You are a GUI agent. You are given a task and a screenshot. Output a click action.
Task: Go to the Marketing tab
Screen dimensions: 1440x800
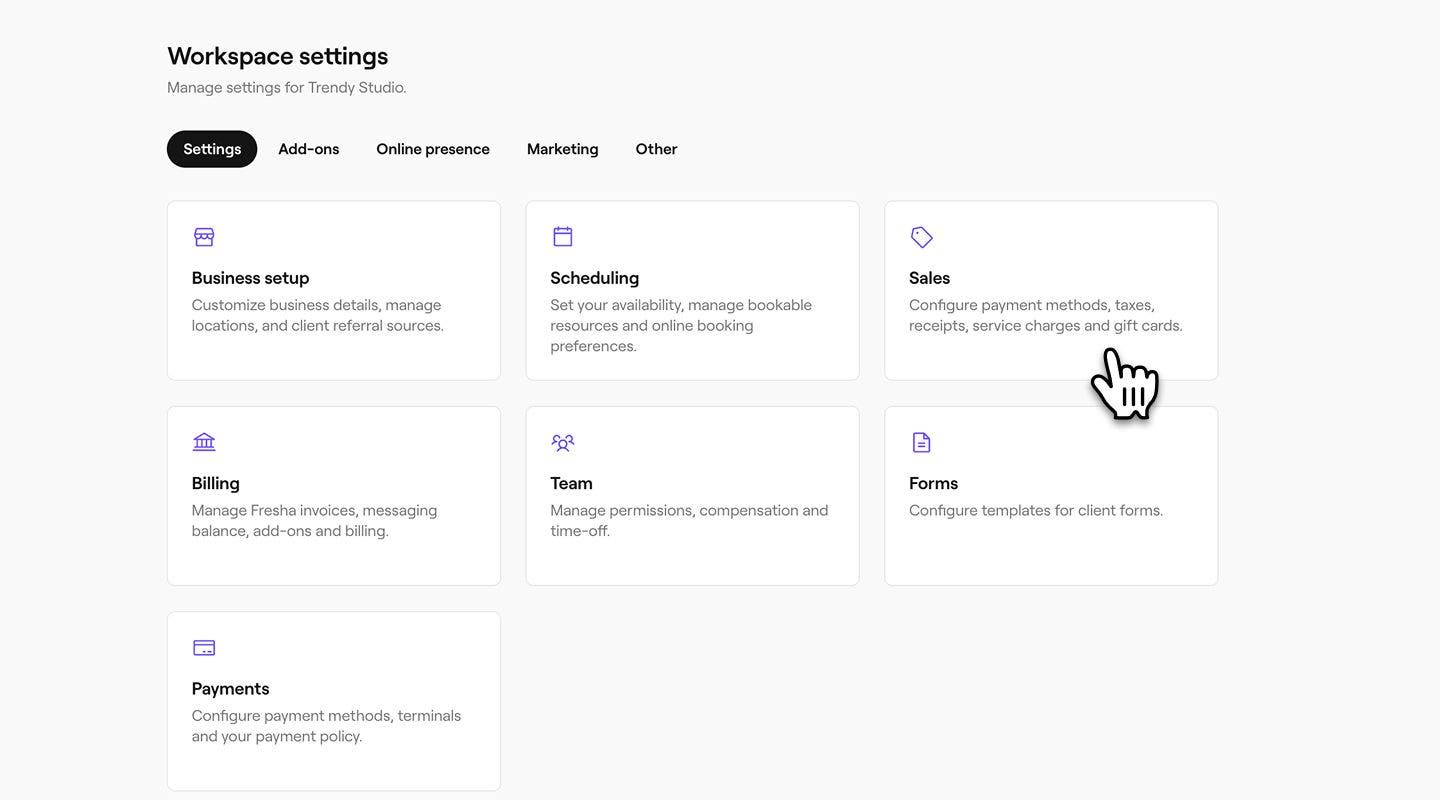tap(563, 149)
